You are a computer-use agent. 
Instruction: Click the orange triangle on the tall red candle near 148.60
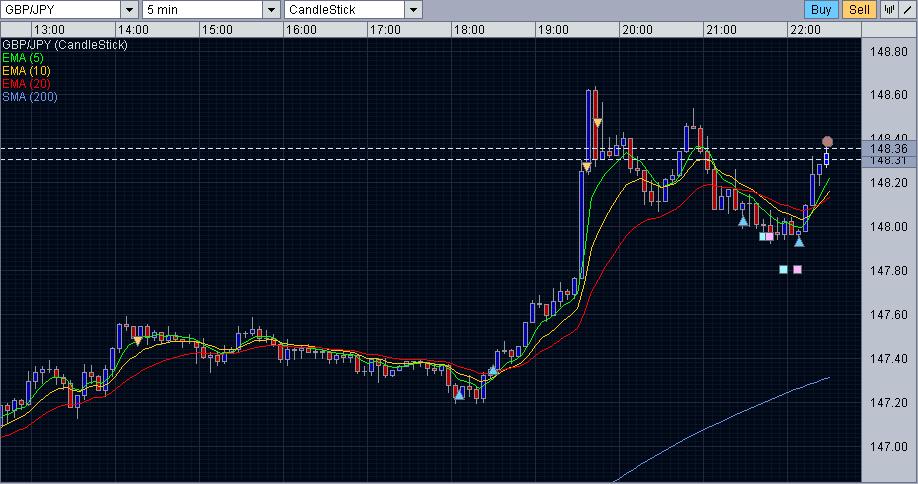coord(598,122)
